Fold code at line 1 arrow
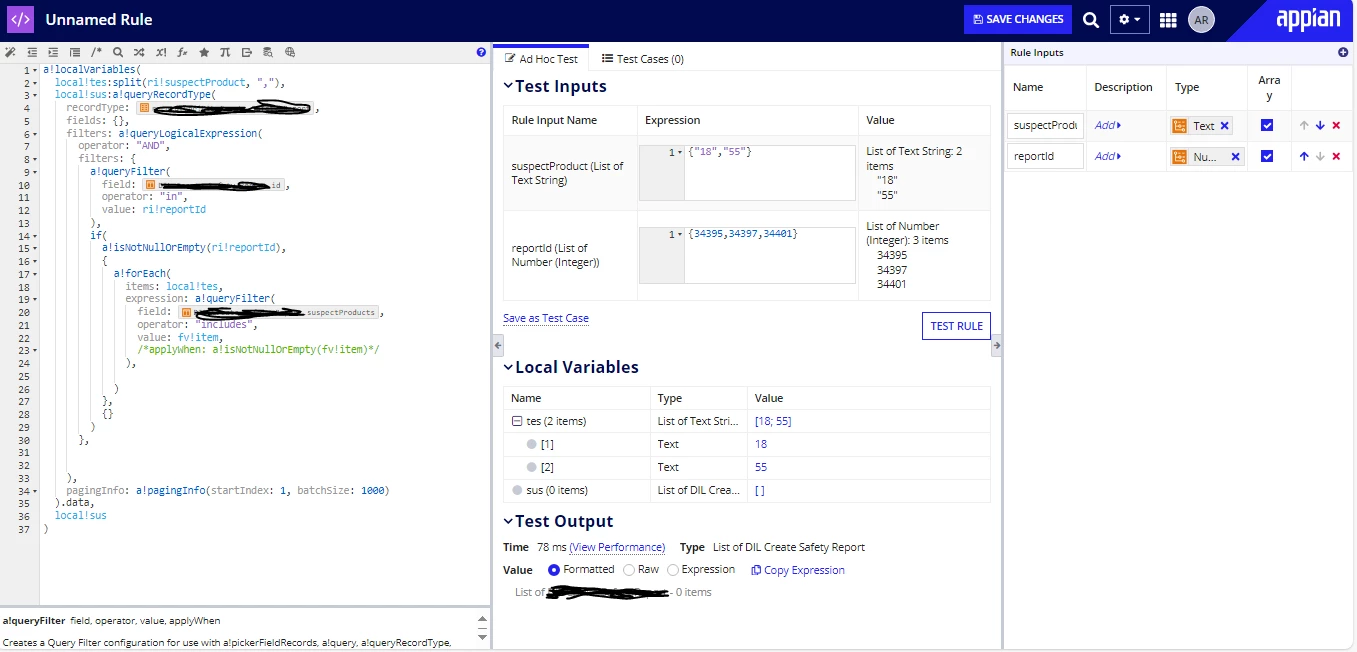 [x=36, y=70]
